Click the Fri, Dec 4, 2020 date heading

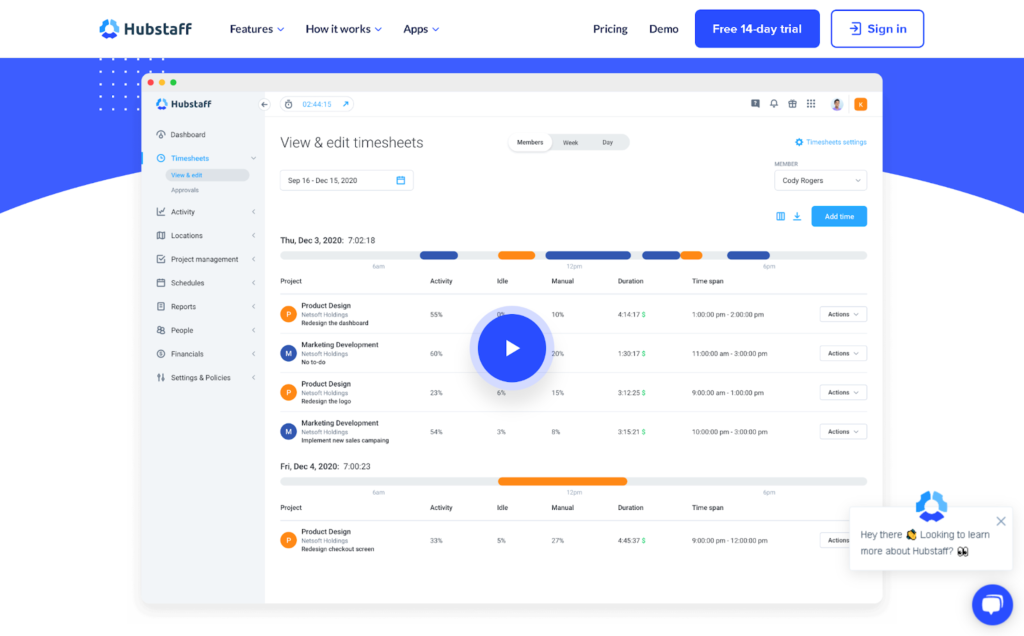click(310, 466)
